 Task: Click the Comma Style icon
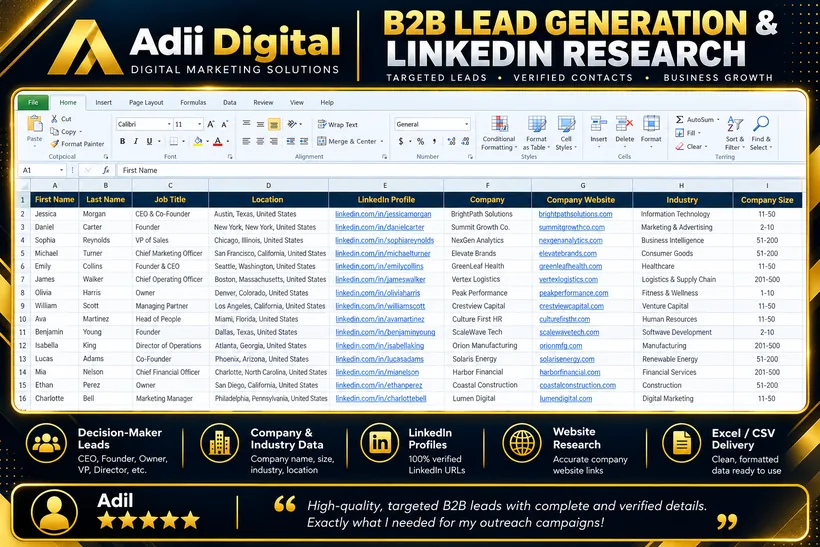[434, 141]
